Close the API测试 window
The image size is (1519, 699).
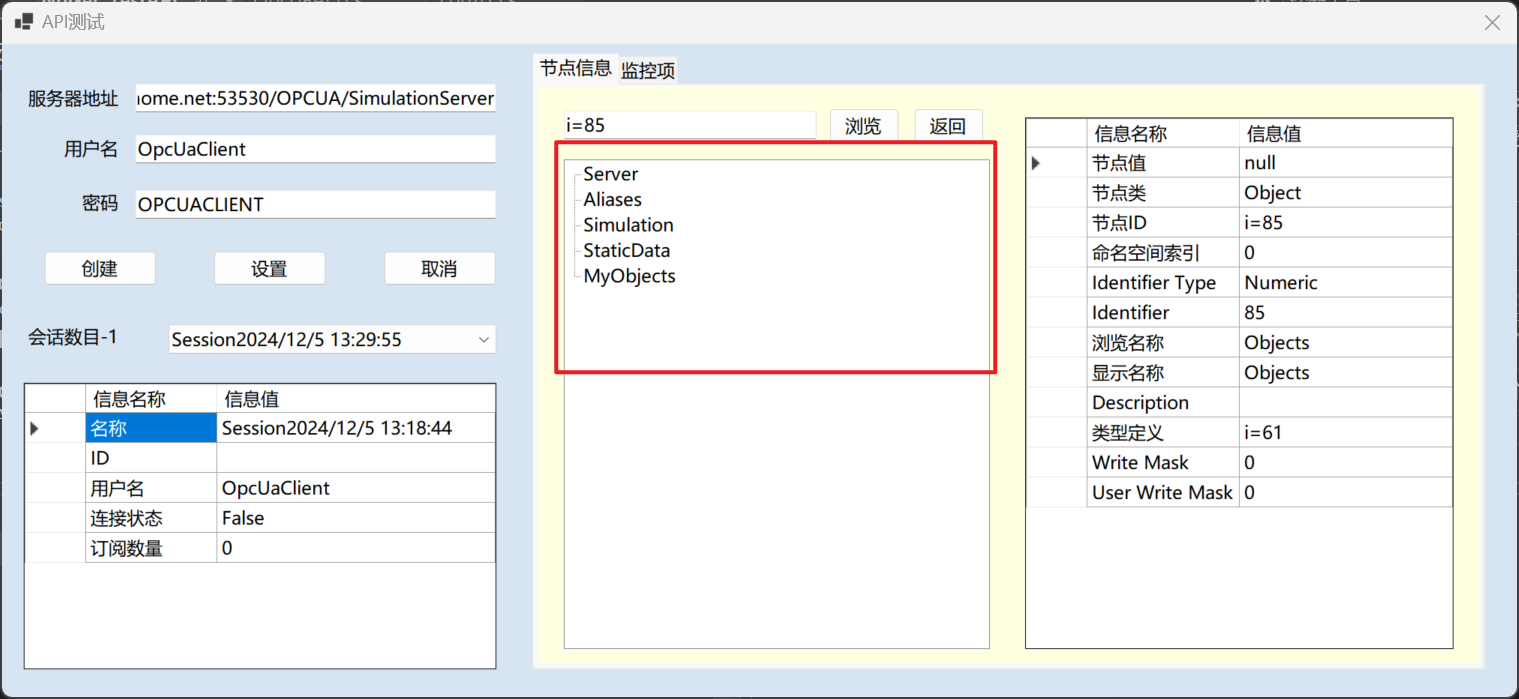pos(1491,22)
